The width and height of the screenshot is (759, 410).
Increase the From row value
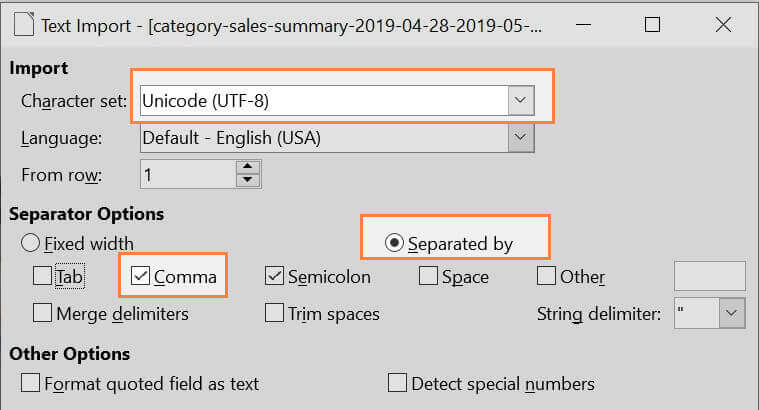coord(248,167)
